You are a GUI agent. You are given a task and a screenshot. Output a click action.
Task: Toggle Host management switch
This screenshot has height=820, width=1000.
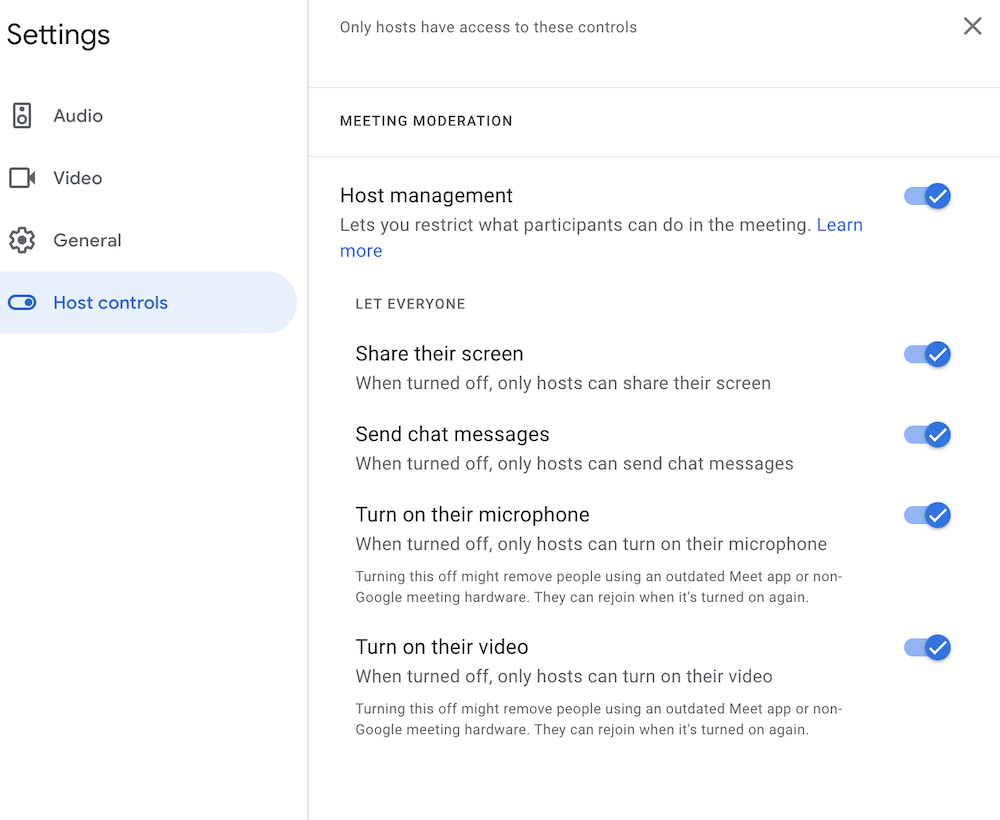(927, 196)
